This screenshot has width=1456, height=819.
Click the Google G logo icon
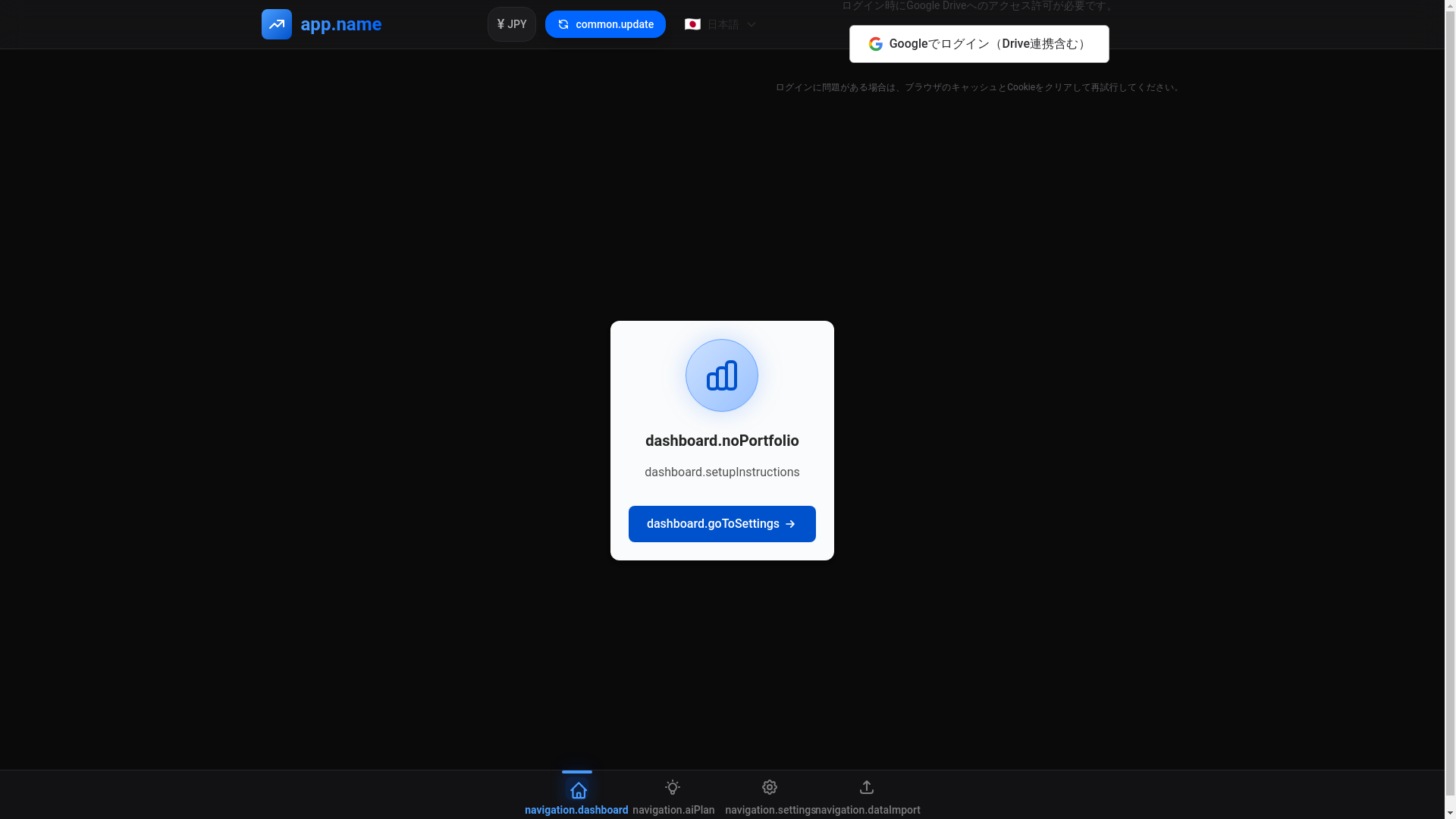(876, 44)
